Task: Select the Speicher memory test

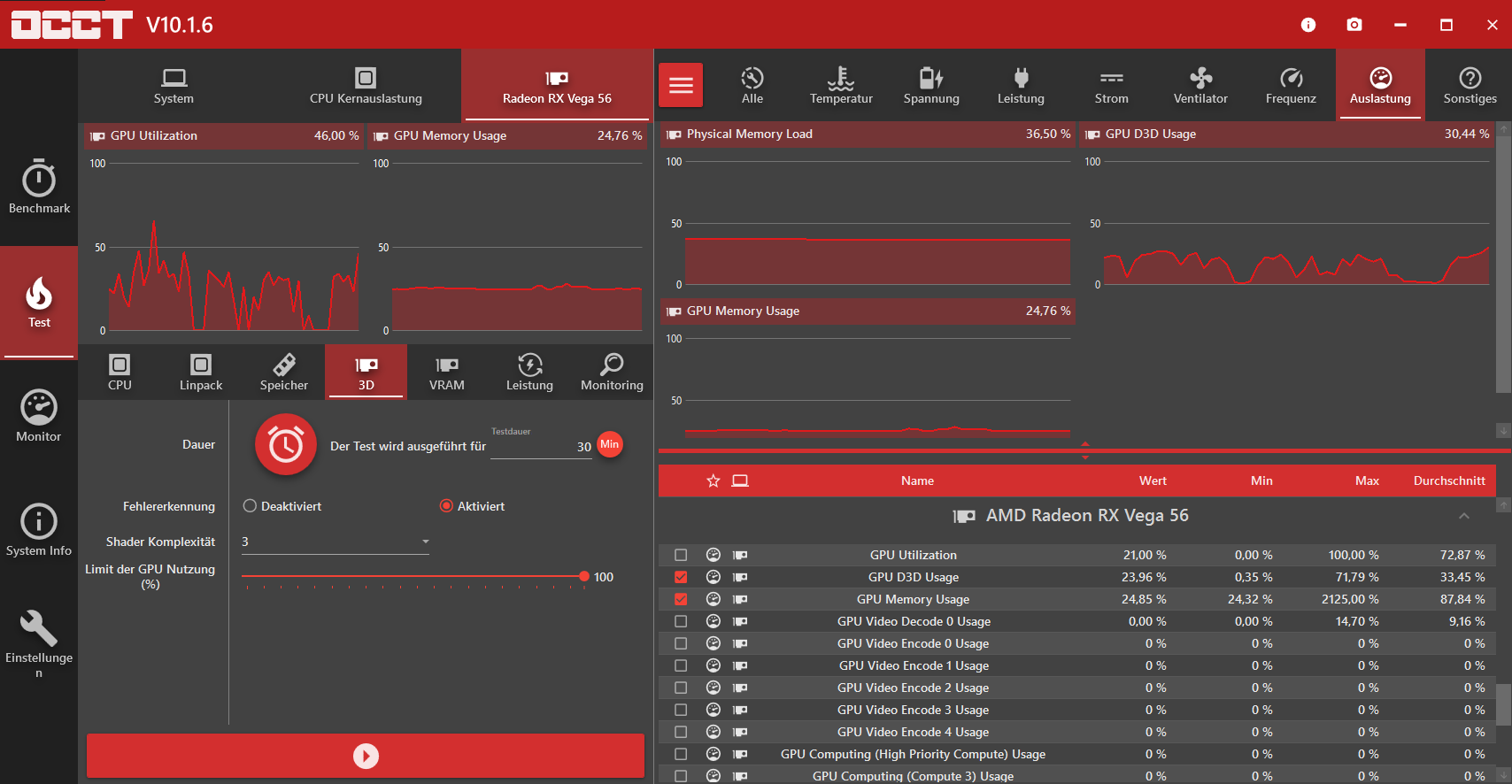Action: (284, 372)
